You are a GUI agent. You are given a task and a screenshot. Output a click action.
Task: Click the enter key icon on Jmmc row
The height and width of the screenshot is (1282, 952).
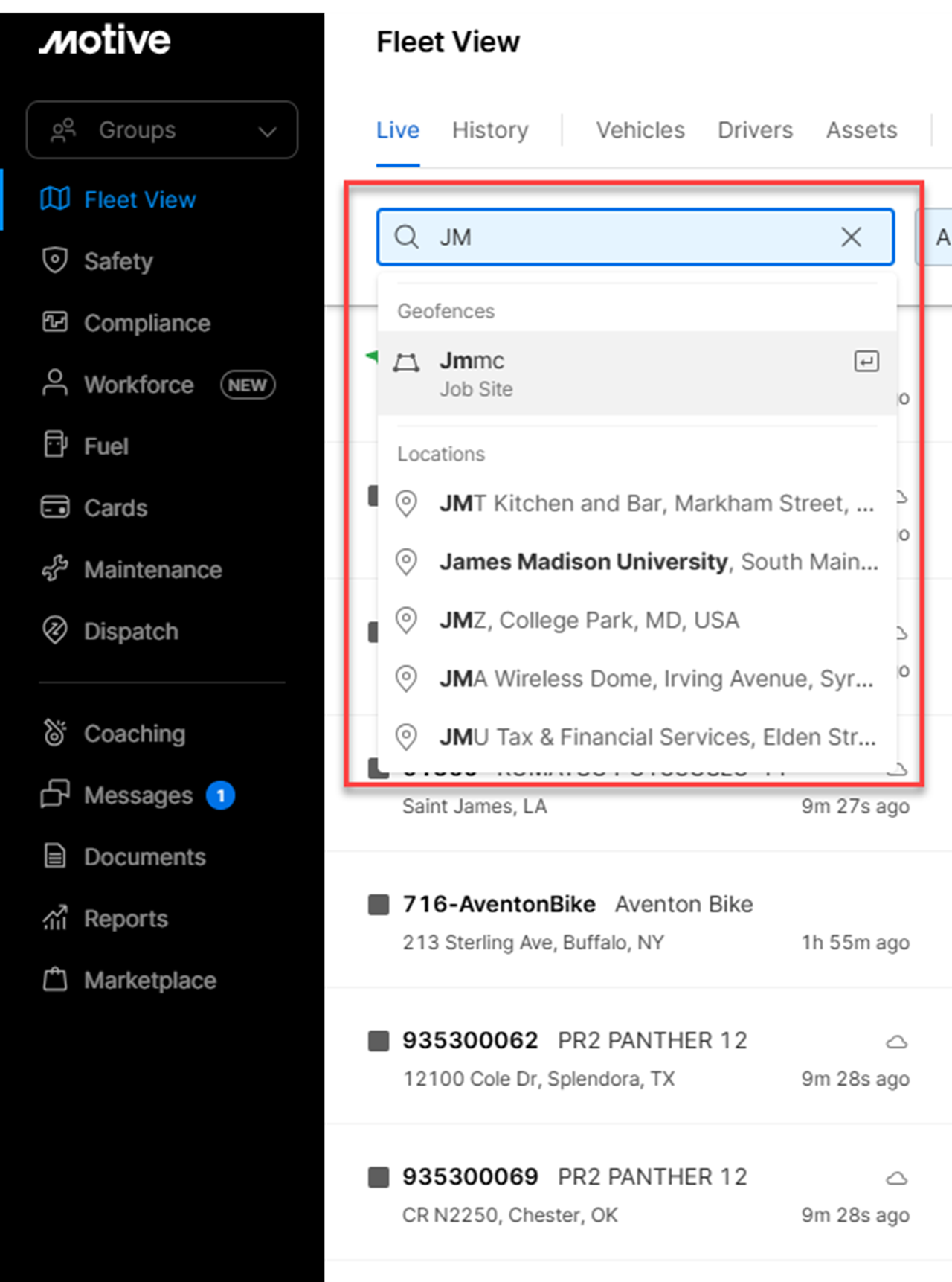[866, 362]
